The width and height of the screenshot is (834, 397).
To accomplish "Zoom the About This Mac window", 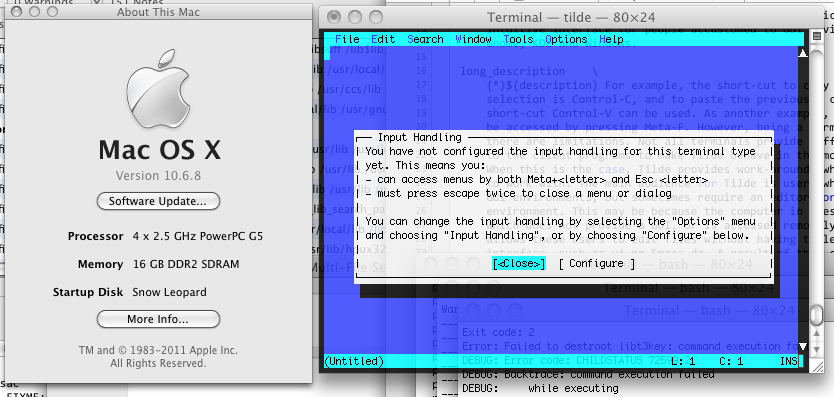I will pos(52,12).
